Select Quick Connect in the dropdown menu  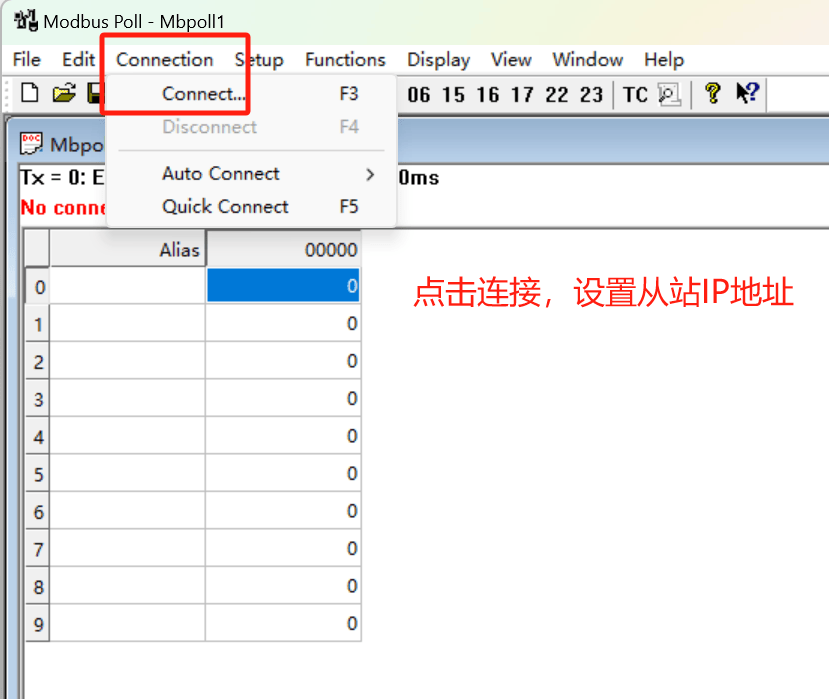point(251,206)
